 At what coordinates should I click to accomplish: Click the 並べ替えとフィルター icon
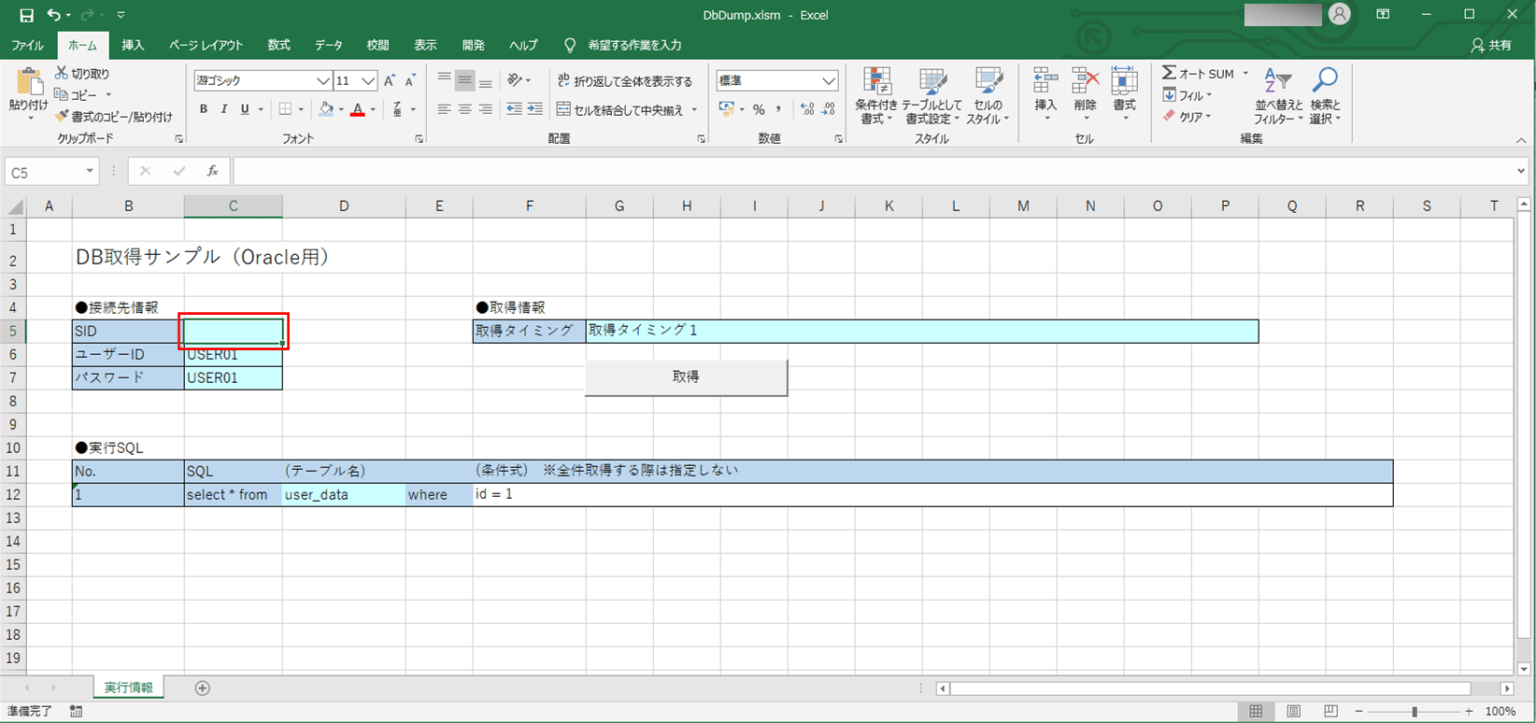point(1277,95)
